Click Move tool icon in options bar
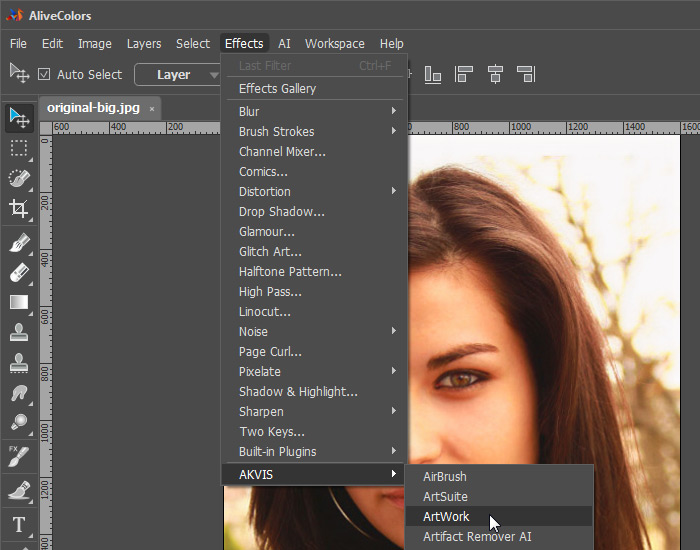Screen dimensions: 700x550 (20, 73)
